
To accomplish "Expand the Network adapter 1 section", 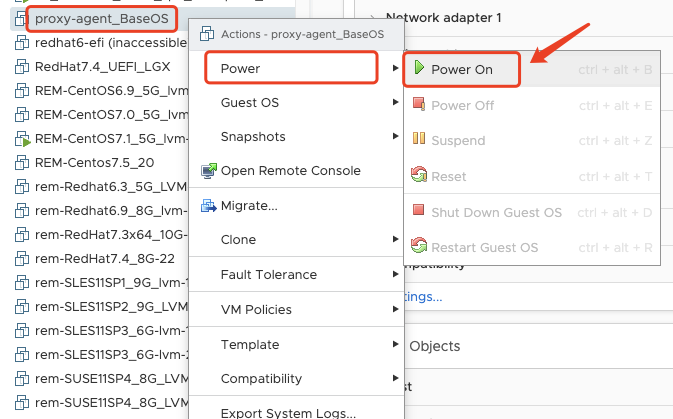I will click(x=372, y=17).
